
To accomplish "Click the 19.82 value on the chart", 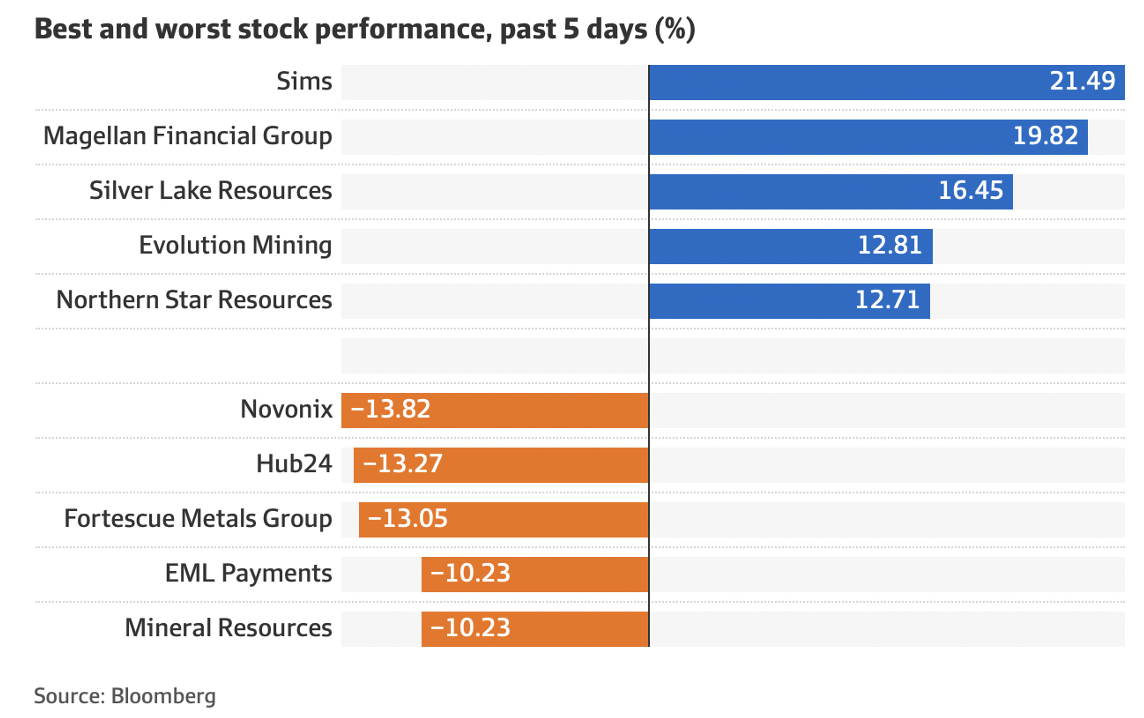I will (1046, 136).
